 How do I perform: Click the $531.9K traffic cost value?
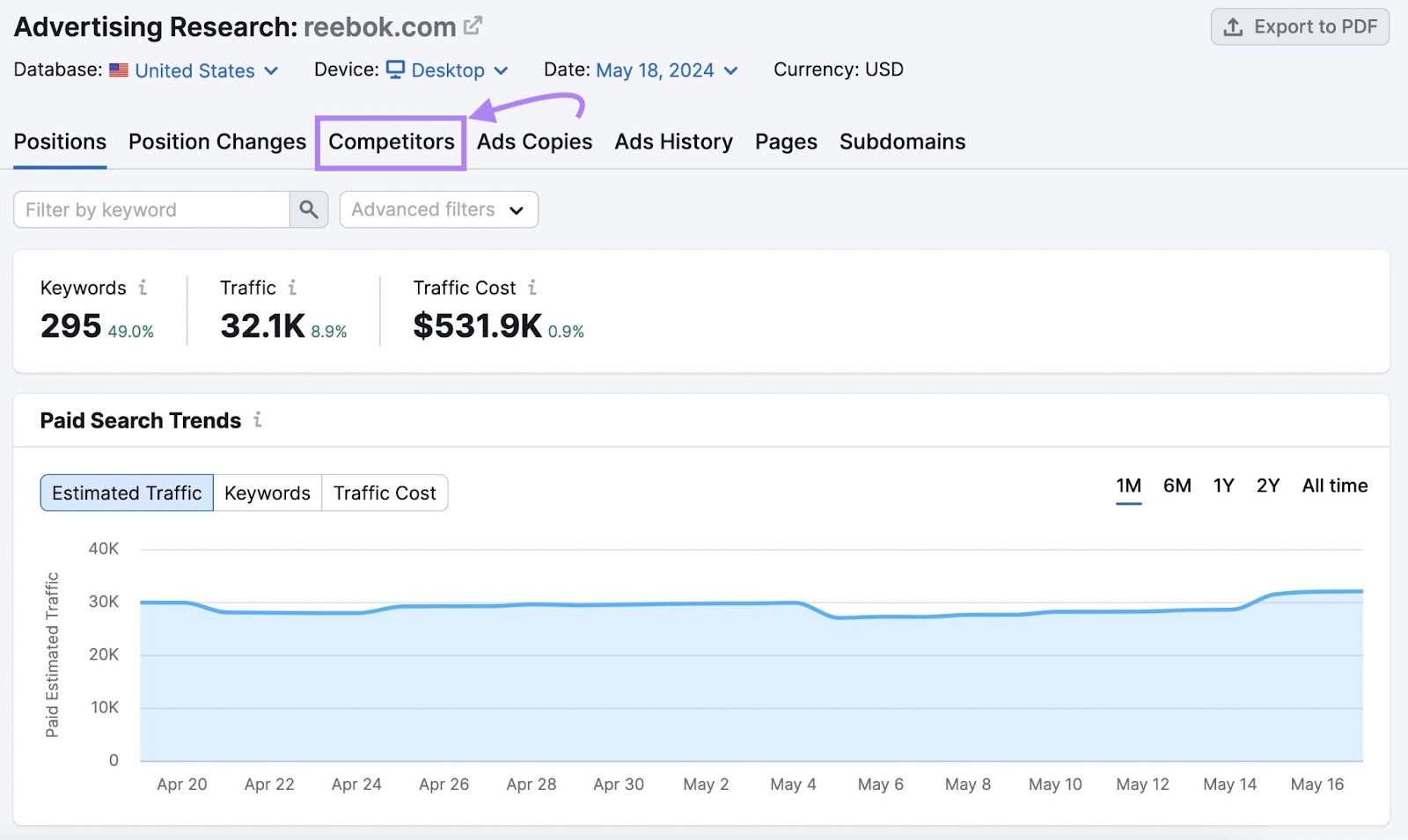click(478, 326)
